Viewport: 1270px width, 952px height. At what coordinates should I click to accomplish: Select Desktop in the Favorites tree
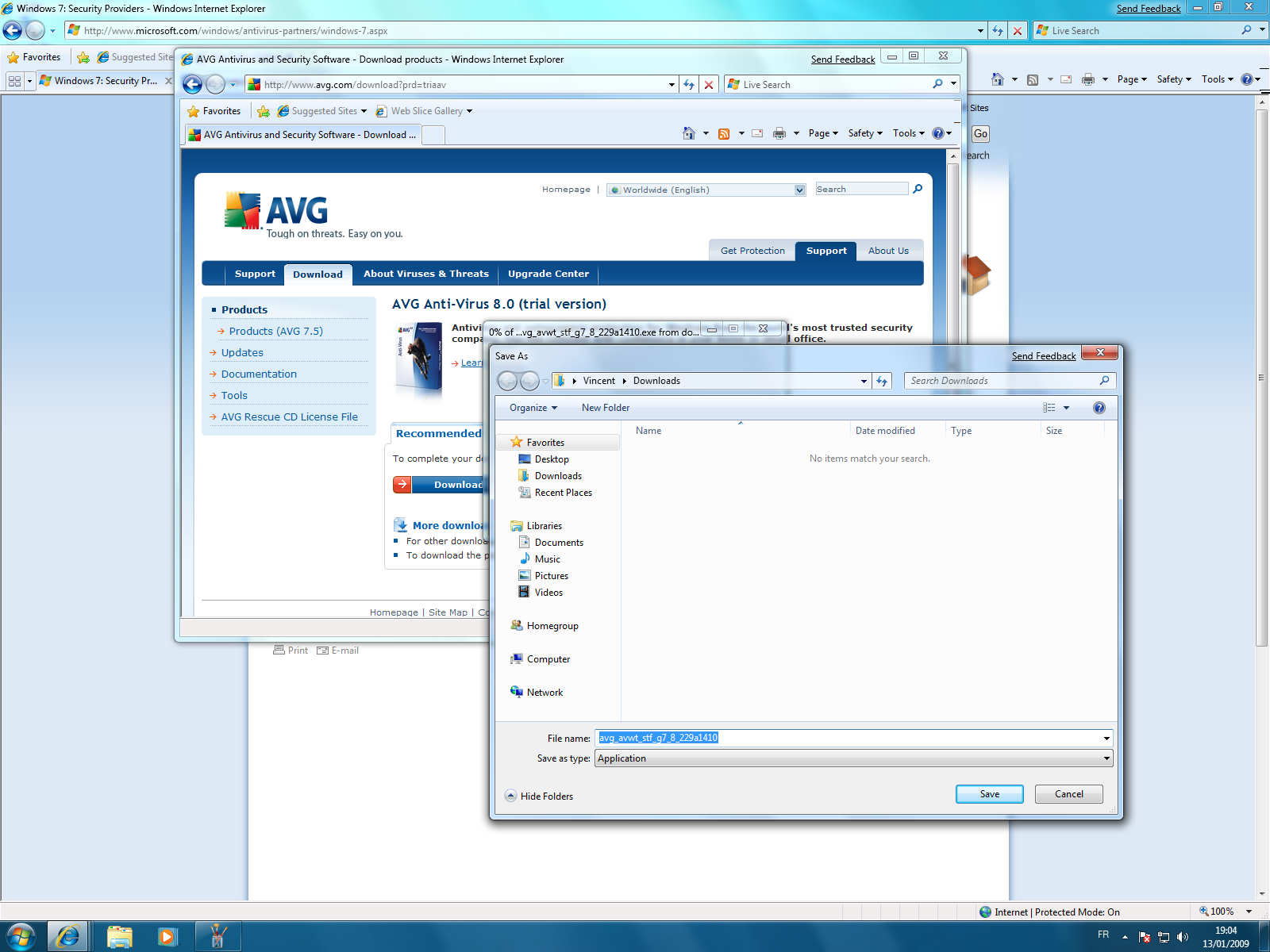pyautogui.click(x=551, y=459)
